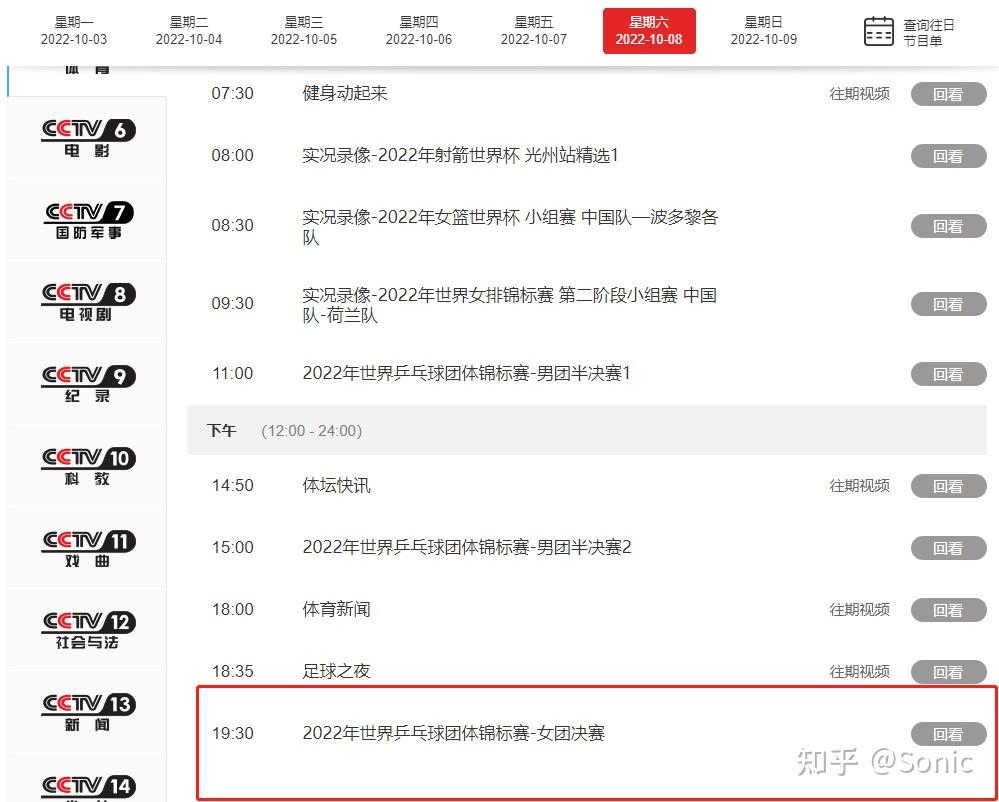This screenshot has width=999, height=802.
Task: Open 往期视频 for 体育新闻
Action: coord(859,610)
